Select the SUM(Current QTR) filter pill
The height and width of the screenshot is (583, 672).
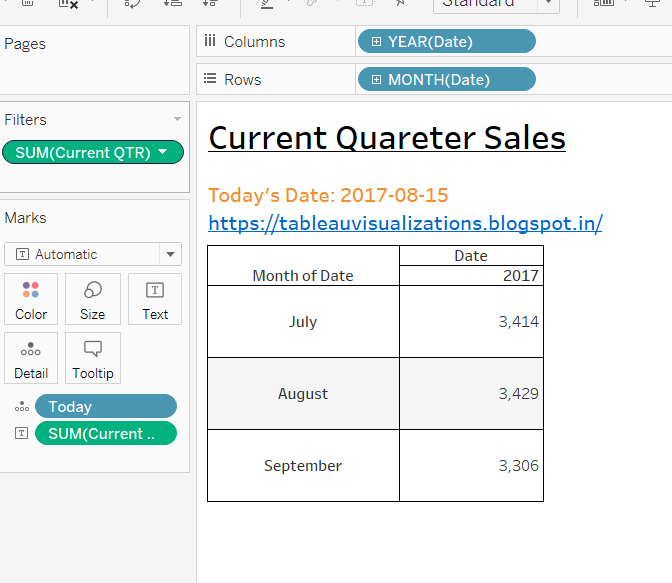[x=93, y=152]
